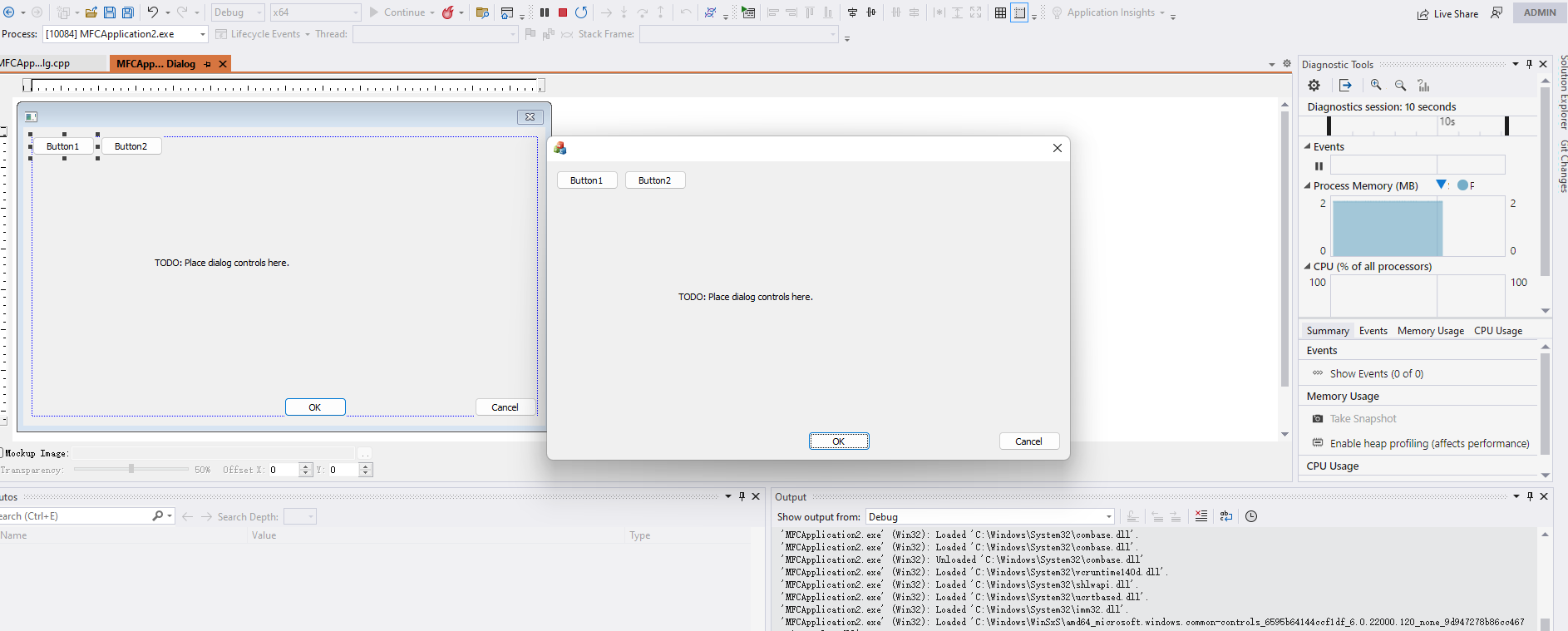
Task: Pin the Diagnostic Tools panel
Action: coord(1529,64)
